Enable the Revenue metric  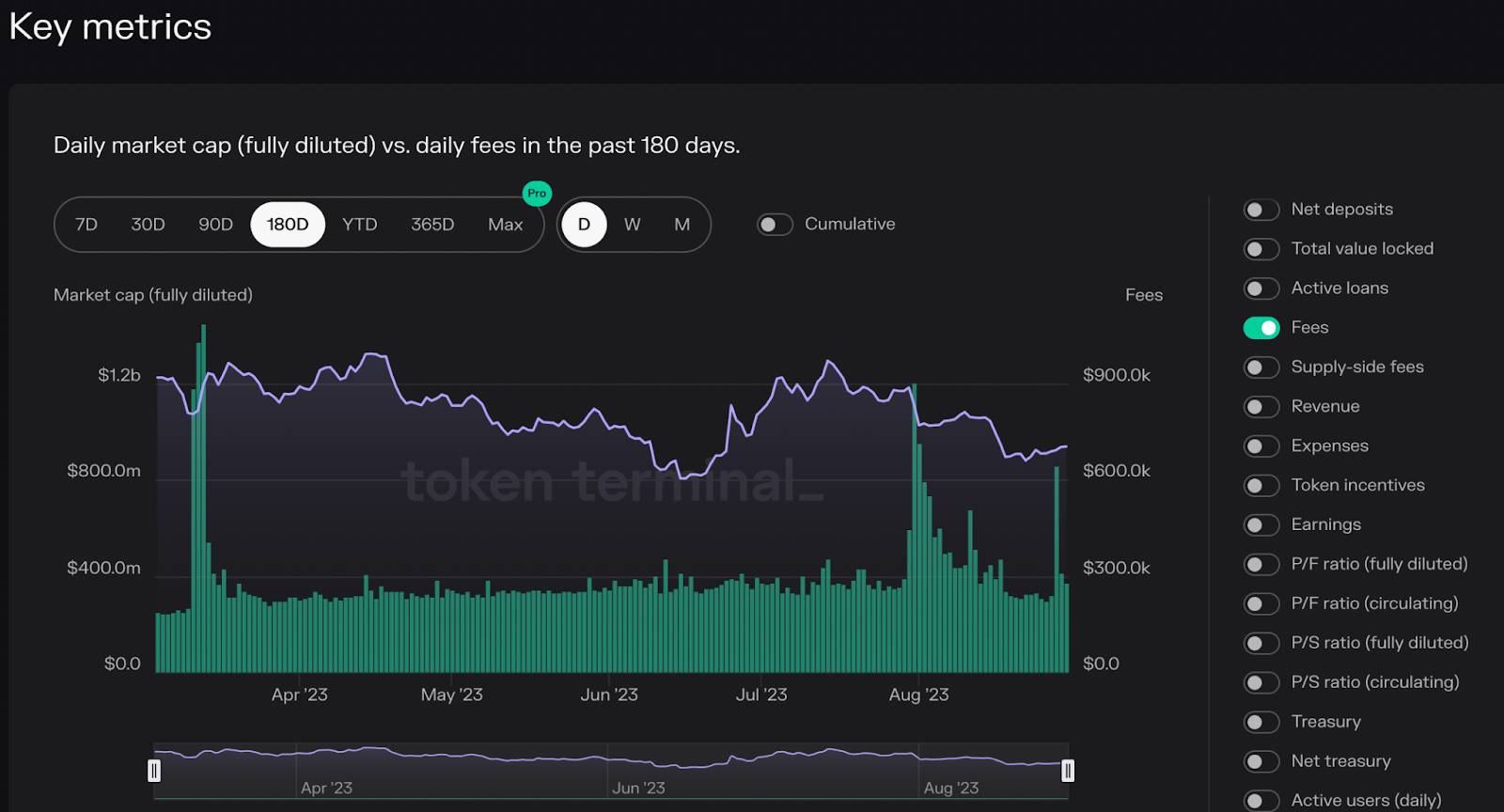1261,407
